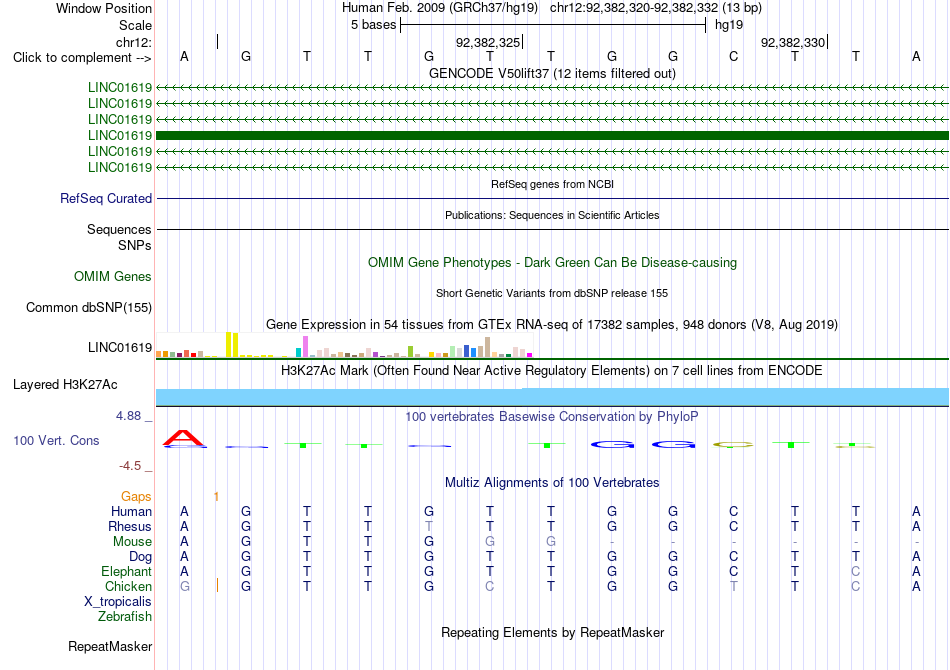Click the tall tan bar in GTEx chart

point(488,347)
